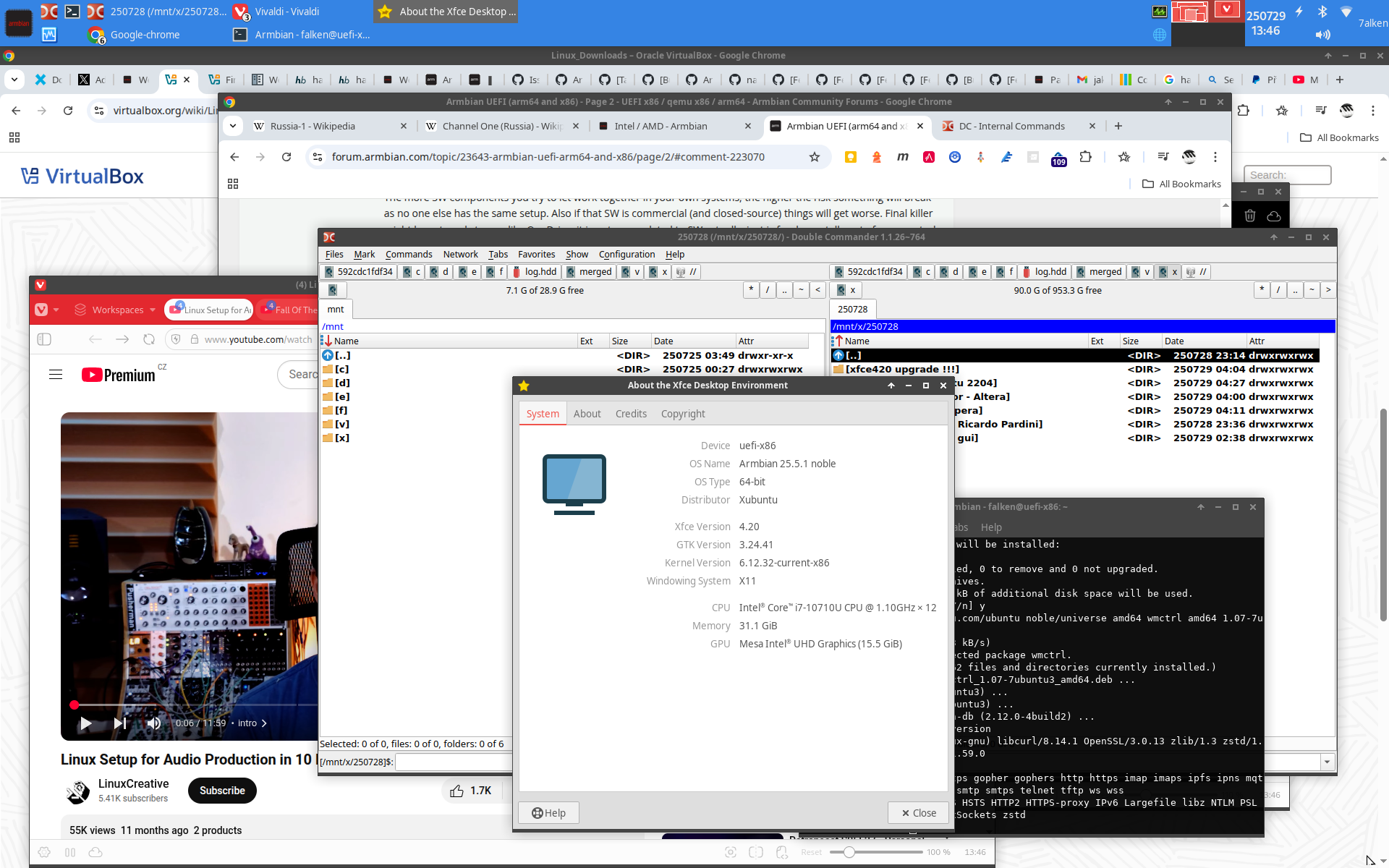Click the Close button in About Xfce dialog

[x=918, y=813]
